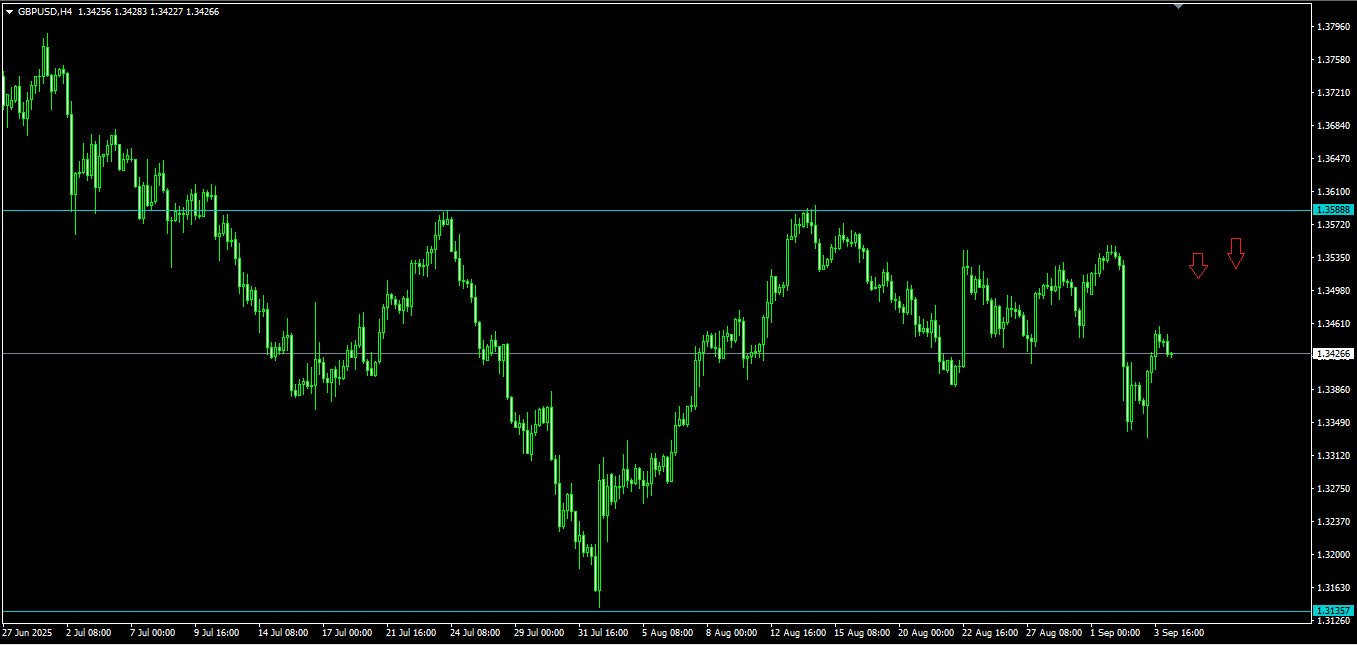Click the cyan 1.31357 price tag

(x=1334, y=611)
